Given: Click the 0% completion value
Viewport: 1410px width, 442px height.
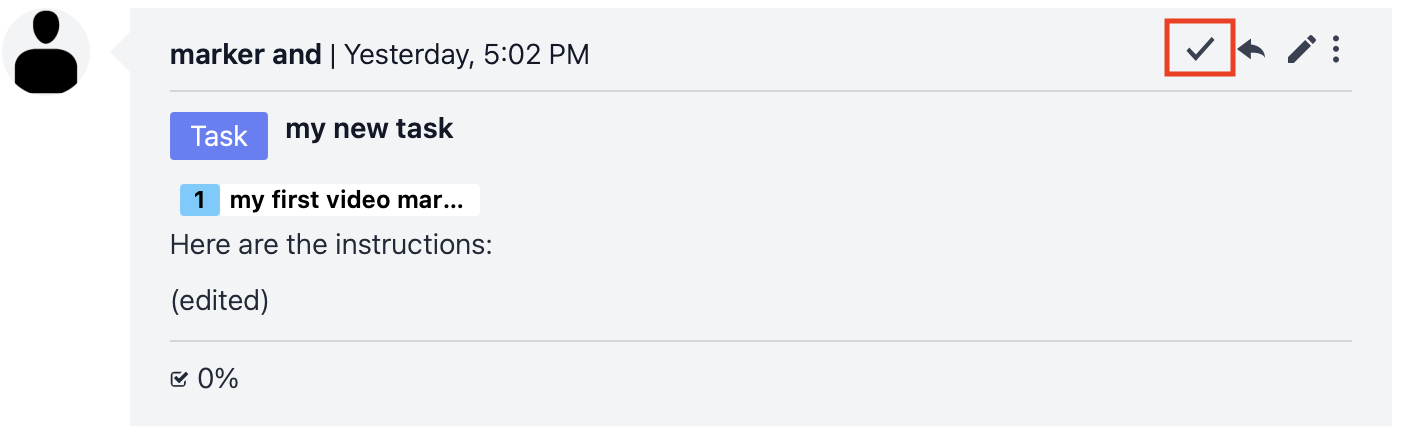Looking at the screenshot, I should (x=218, y=379).
